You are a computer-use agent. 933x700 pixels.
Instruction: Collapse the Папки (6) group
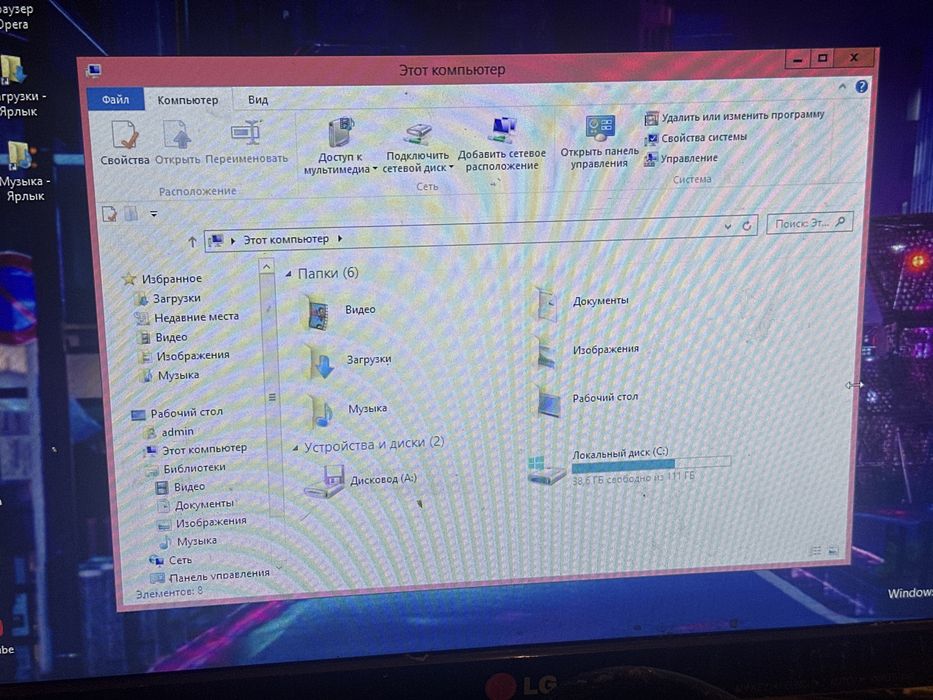pyautogui.click(x=288, y=274)
